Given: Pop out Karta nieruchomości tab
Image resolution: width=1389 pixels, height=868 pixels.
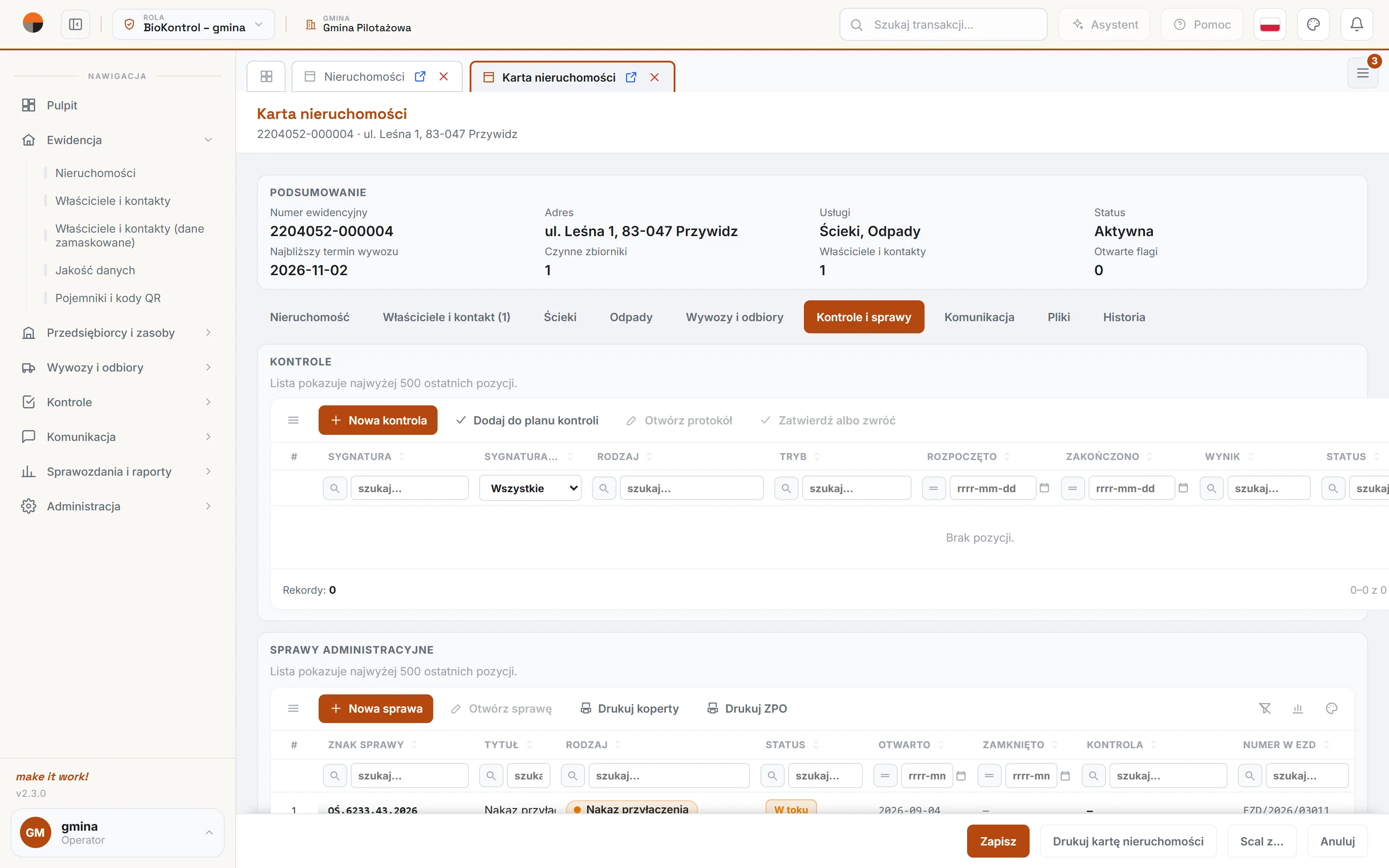Looking at the screenshot, I should 631,78.
